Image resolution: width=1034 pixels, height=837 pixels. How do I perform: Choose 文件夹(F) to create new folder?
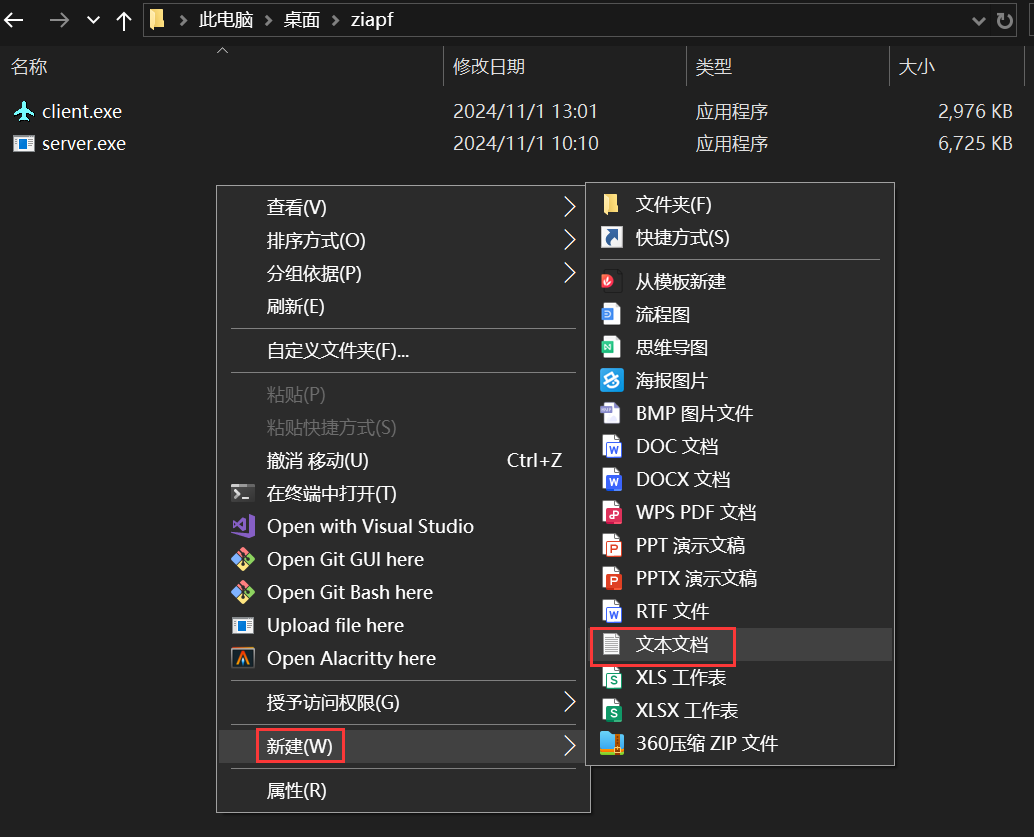(x=673, y=204)
